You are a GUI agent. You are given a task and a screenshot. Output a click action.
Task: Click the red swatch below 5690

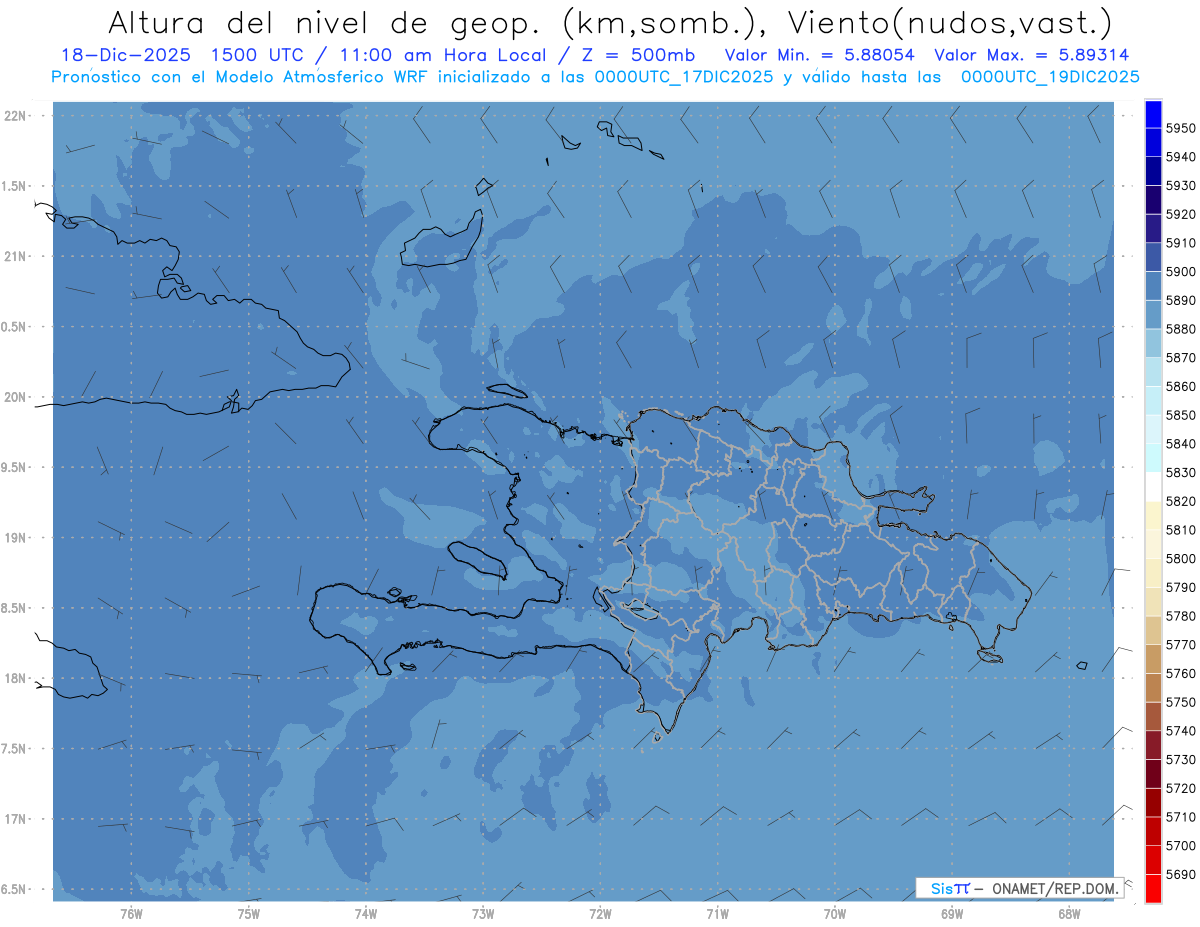click(x=1153, y=889)
